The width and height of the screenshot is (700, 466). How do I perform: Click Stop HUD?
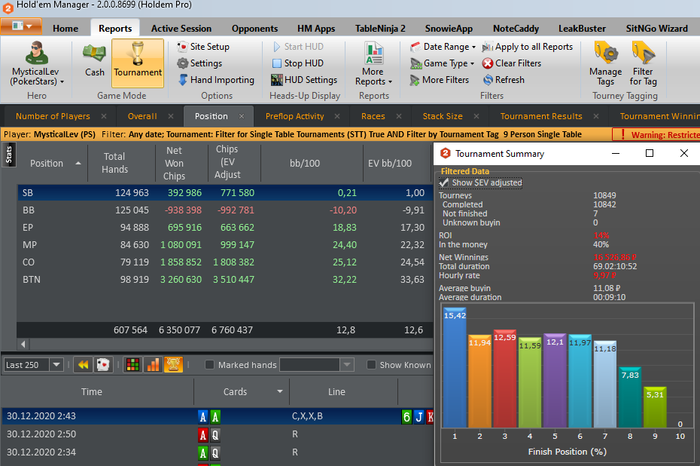click(x=298, y=63)
